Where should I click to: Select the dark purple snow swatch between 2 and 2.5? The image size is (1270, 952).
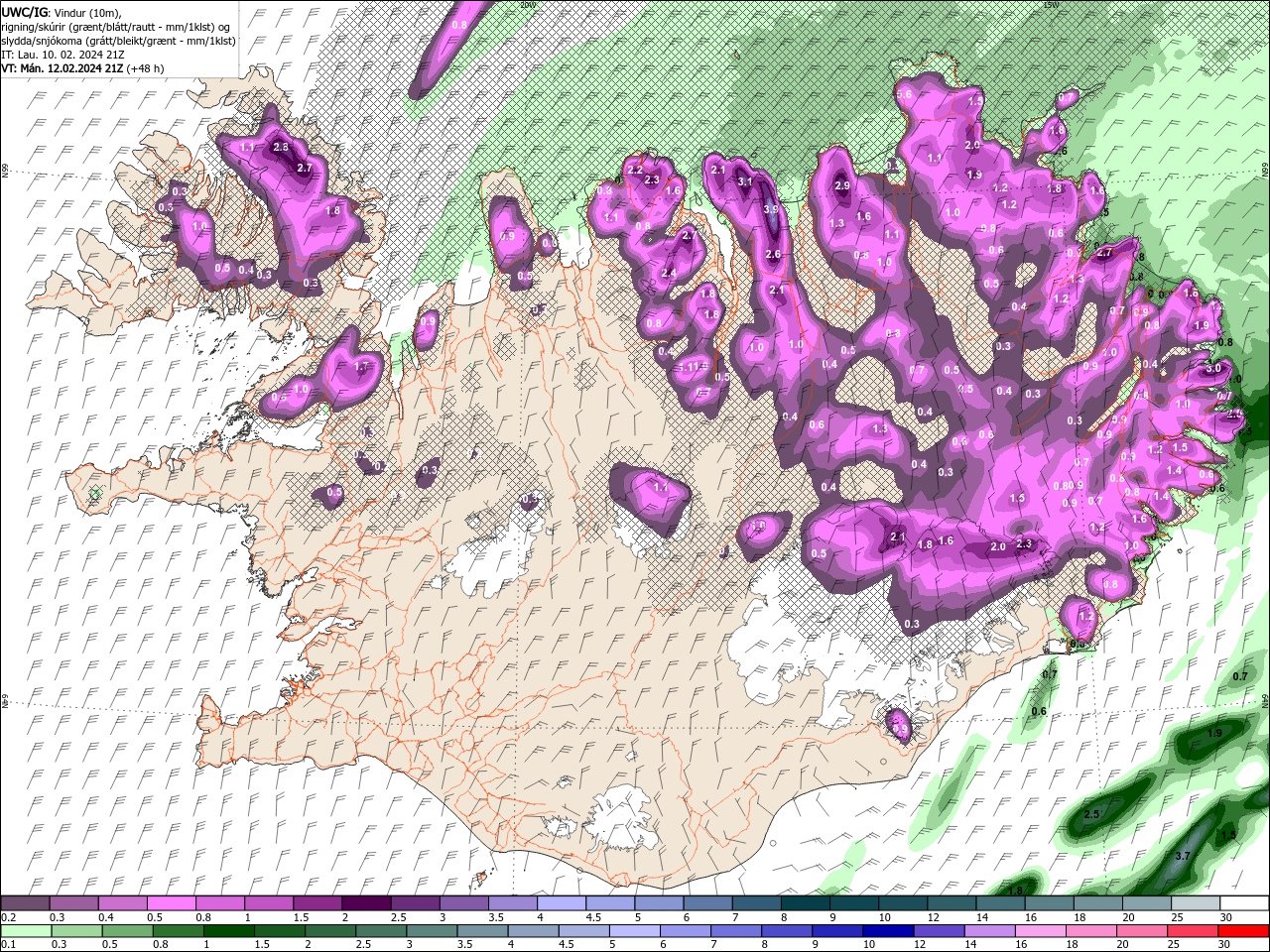point(366,903)
